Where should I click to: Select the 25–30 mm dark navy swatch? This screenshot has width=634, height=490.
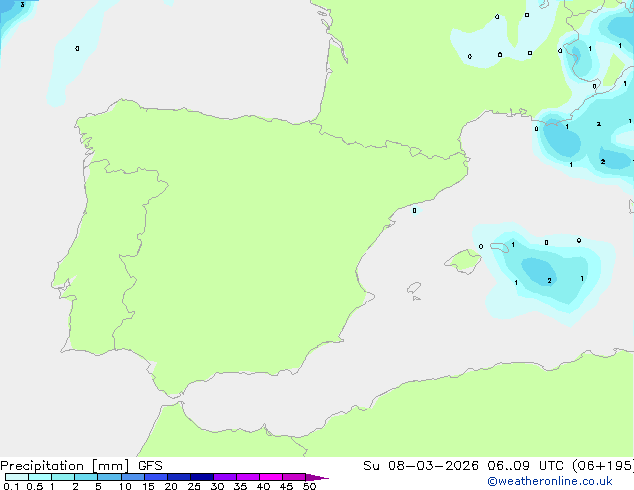tap(202, 477)
